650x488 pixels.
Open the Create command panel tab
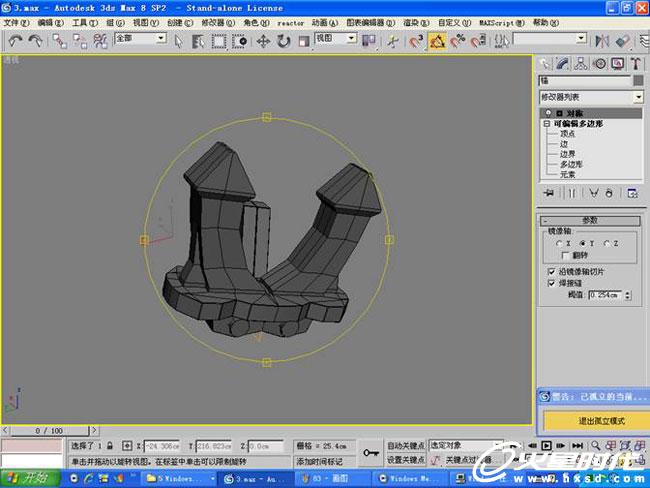(544, 63)
